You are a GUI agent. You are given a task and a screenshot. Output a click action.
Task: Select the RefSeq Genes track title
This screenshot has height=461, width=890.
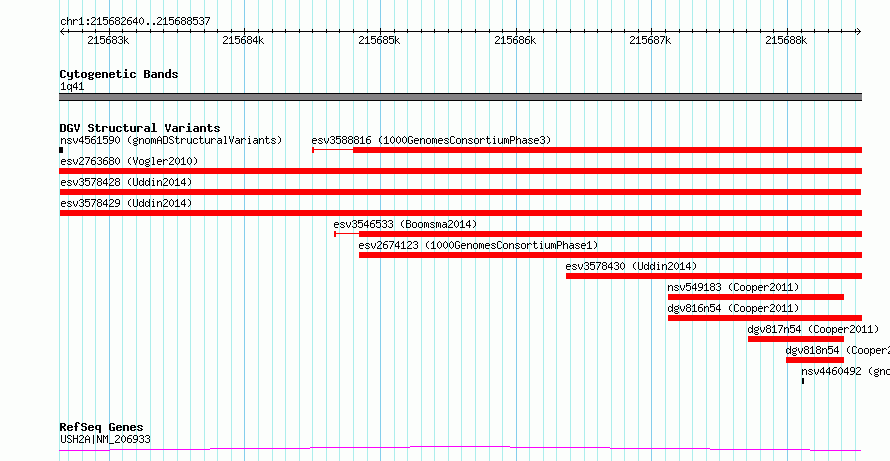(x=101, y=428)
